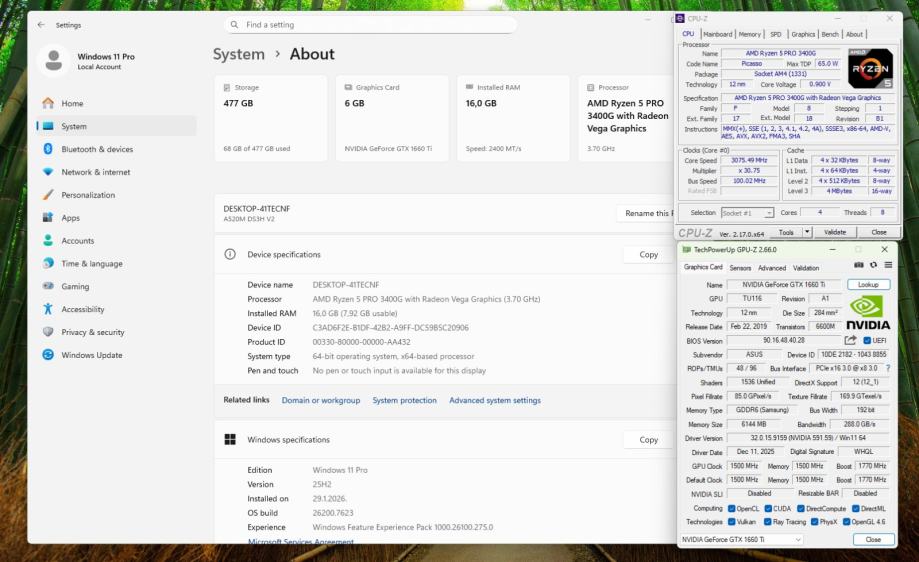The height and width of the screenshot is (562, 919).
Task: Click Bus Interface question mark in GPU-Z
Action: click(x=888, y=368)
